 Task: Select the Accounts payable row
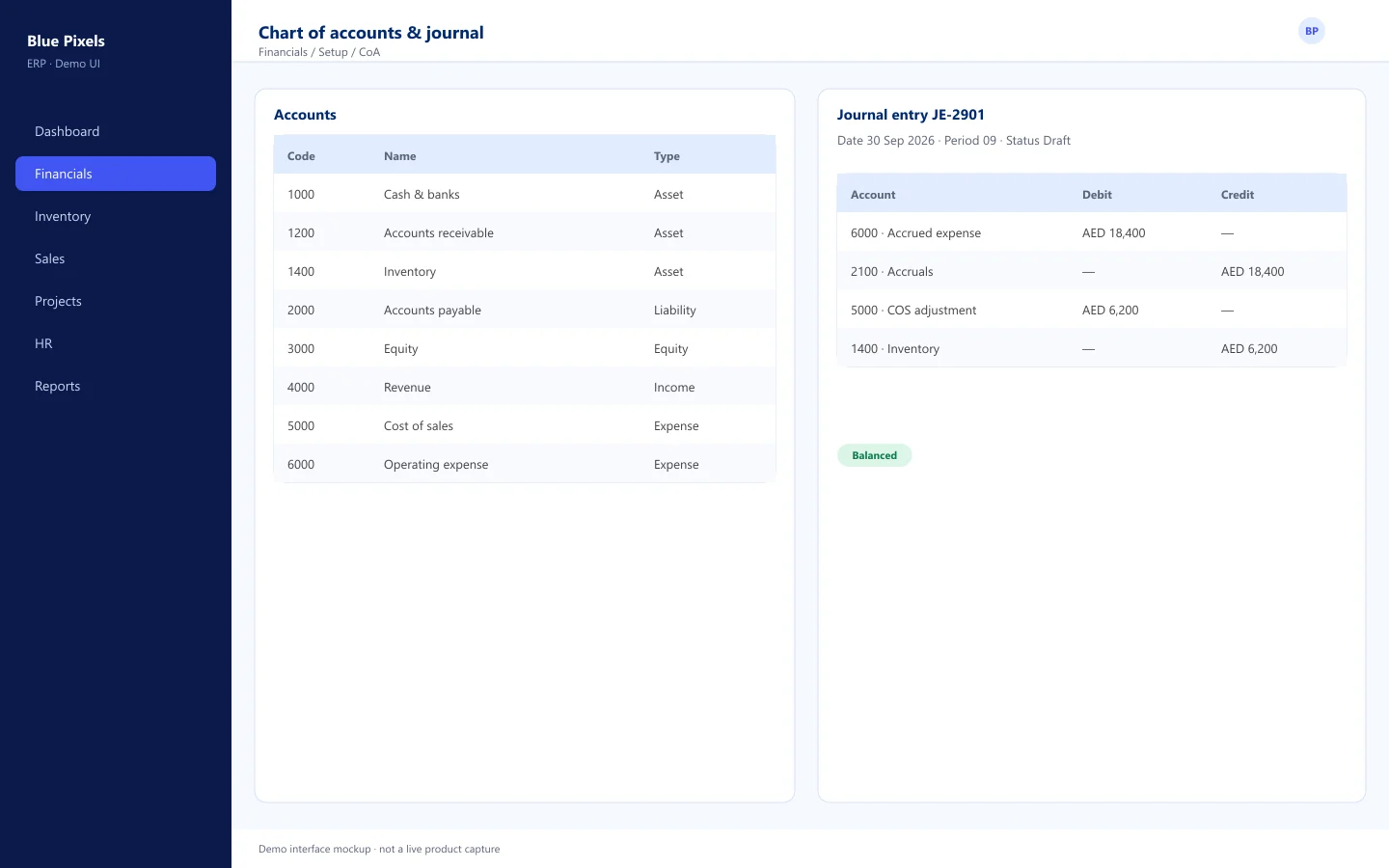(x=525, y=310)
